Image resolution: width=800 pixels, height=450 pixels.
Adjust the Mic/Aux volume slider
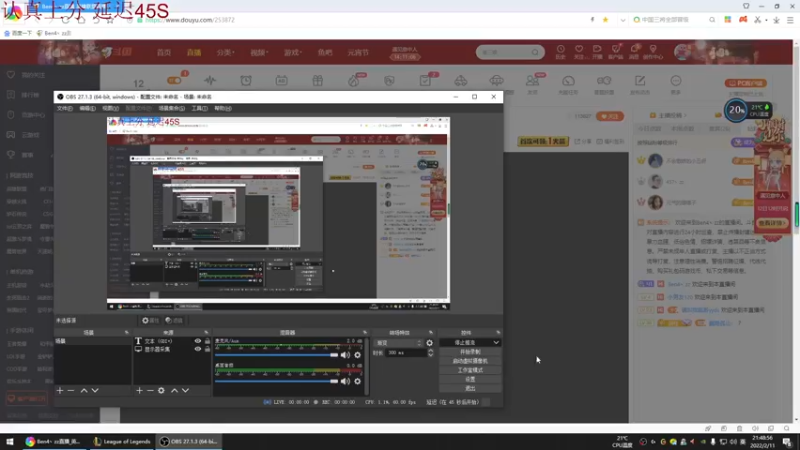[277, 355]
